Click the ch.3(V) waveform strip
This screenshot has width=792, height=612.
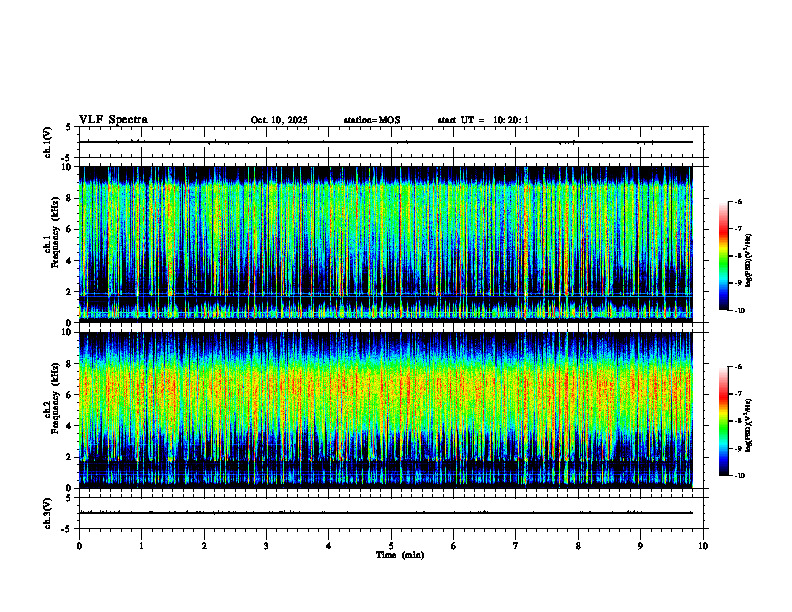391,513
